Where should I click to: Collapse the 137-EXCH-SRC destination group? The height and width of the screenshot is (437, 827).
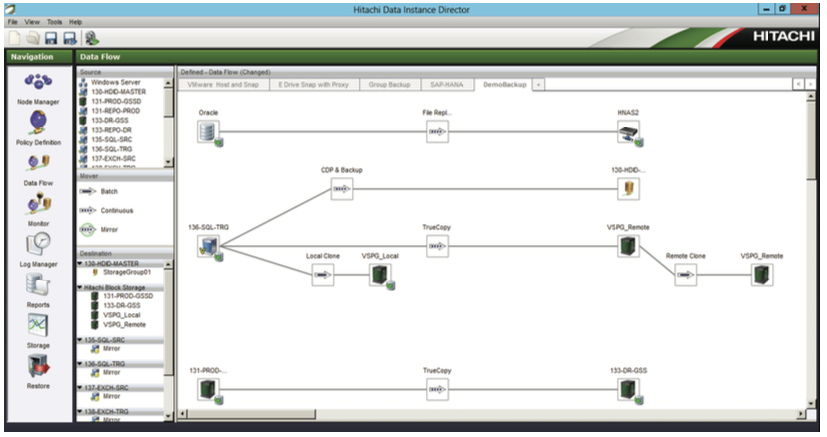pyautogui.click(x=80, y=387)
